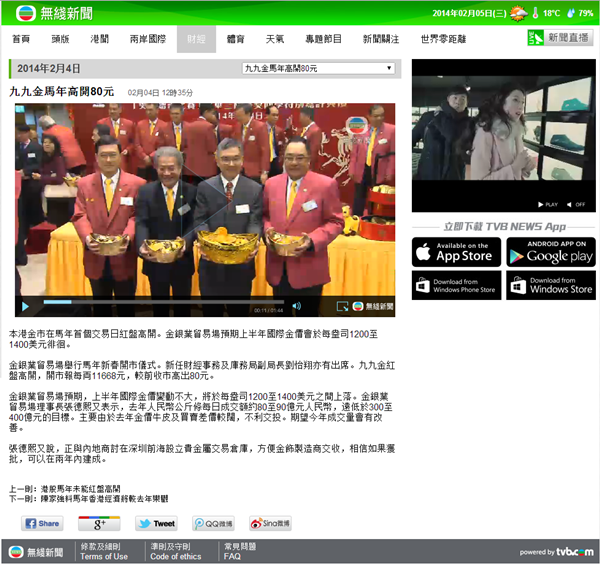Open the Google Play download badge
Viewport: 600px width, 564px height.
tap(550, 251)
